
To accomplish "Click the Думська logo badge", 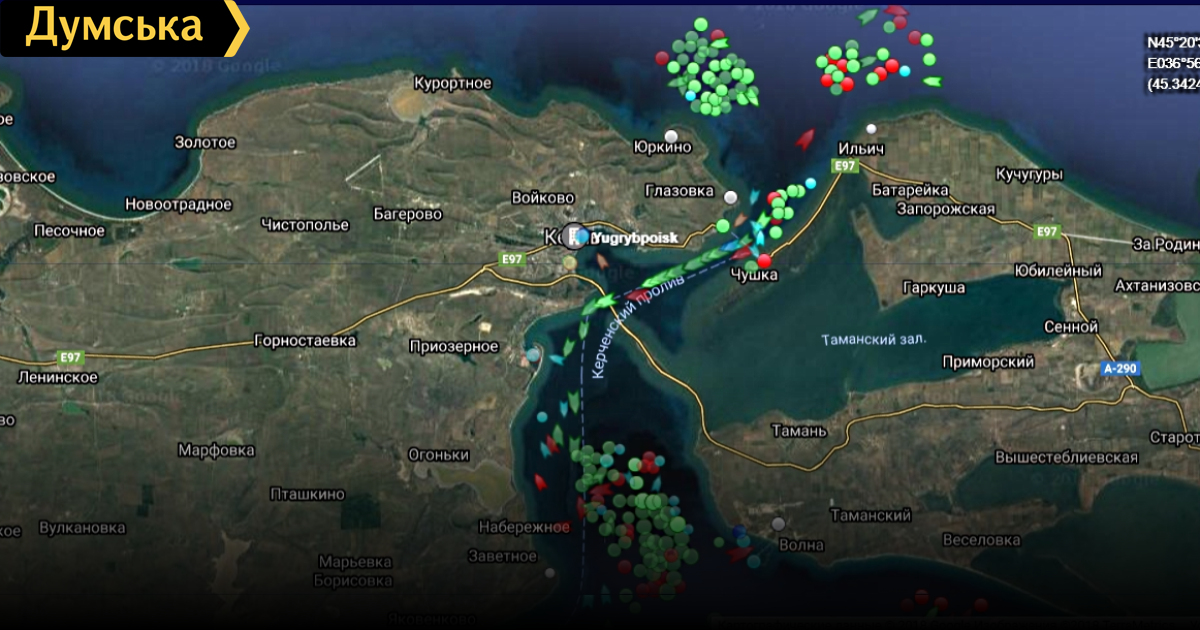I will point(120,28).
